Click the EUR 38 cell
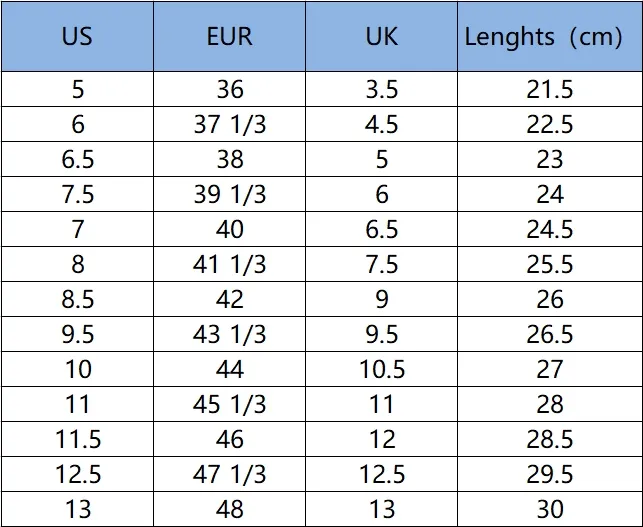 [229, 160]
